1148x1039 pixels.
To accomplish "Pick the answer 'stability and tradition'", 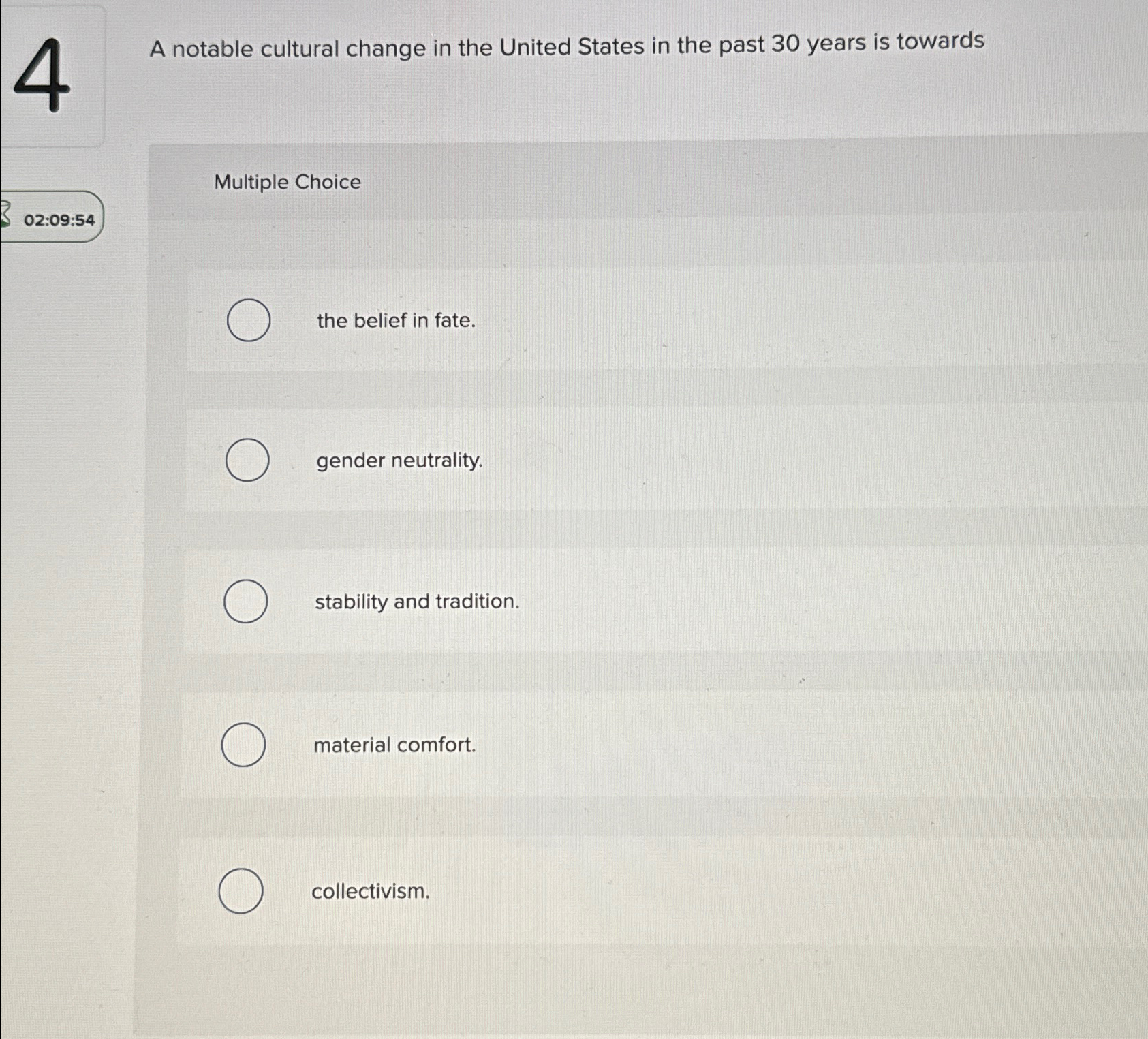I will click(x=418, y=602).
